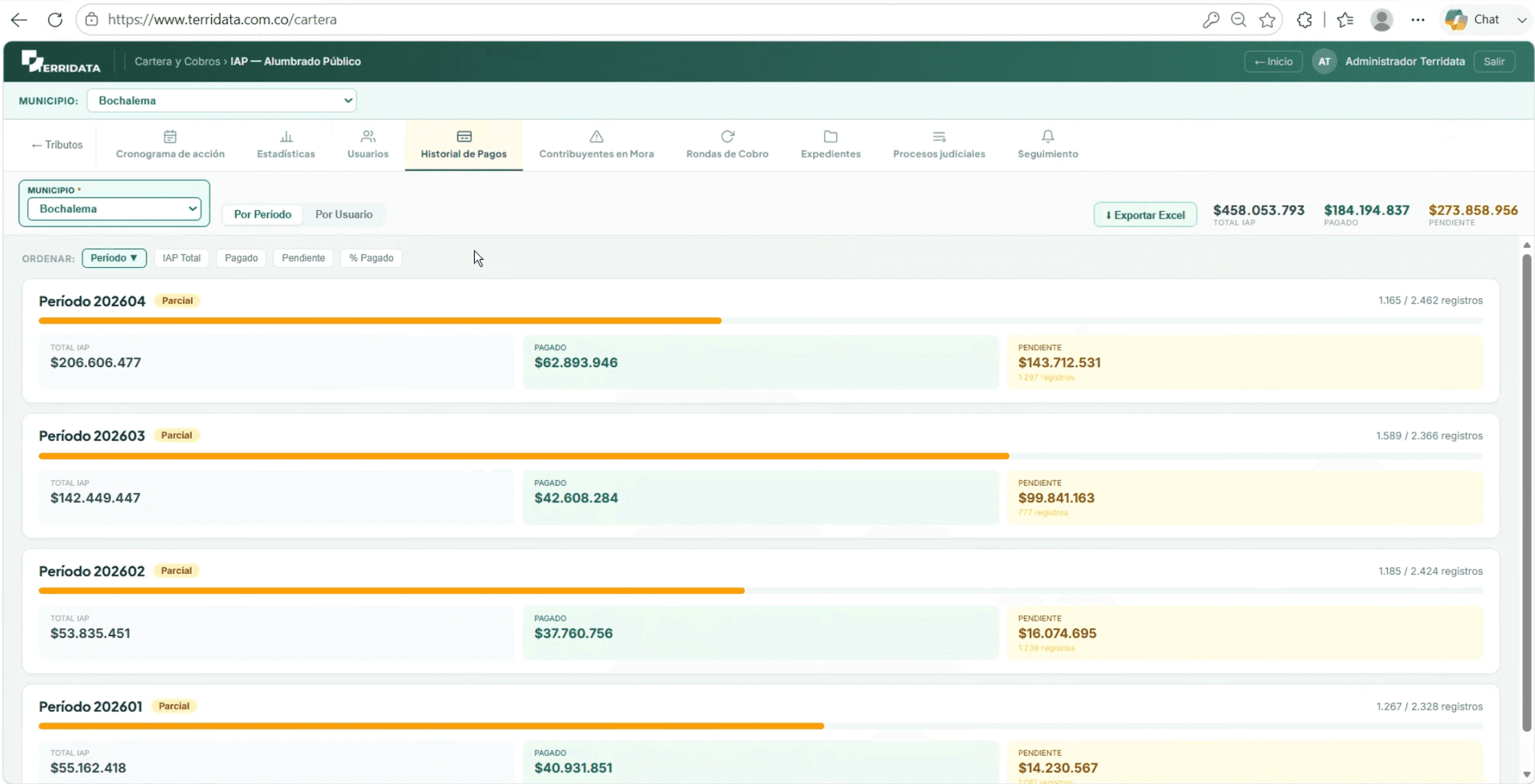Expand the top MUNICIPIO dropdown
Viewport: 1535px width, 784px height.
tap(221, 101)
